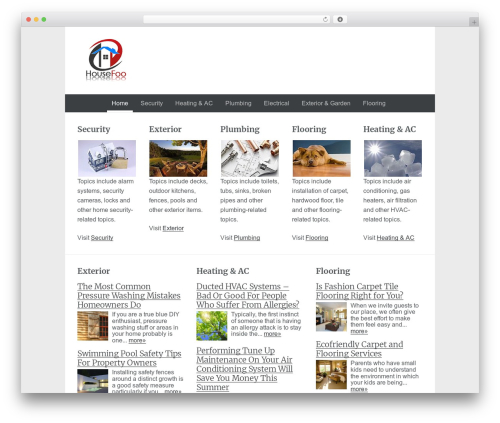Image resolution: width=500 pixels, height=423 pixels.
Task: Open Swimming Pool Safety Tips article
Action: click(129, 358)
